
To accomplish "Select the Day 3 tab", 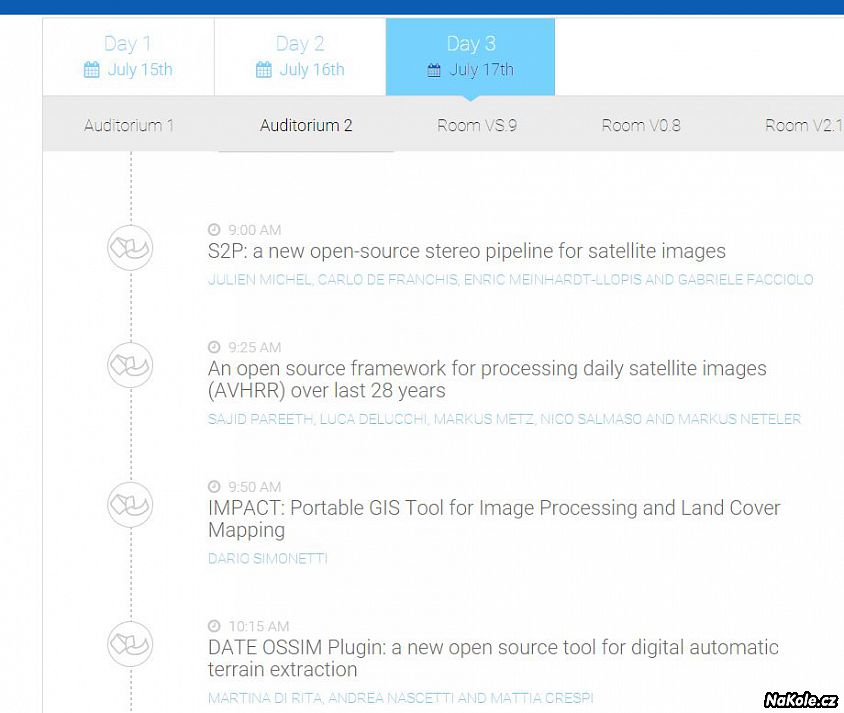I will [x=470, y=56].
